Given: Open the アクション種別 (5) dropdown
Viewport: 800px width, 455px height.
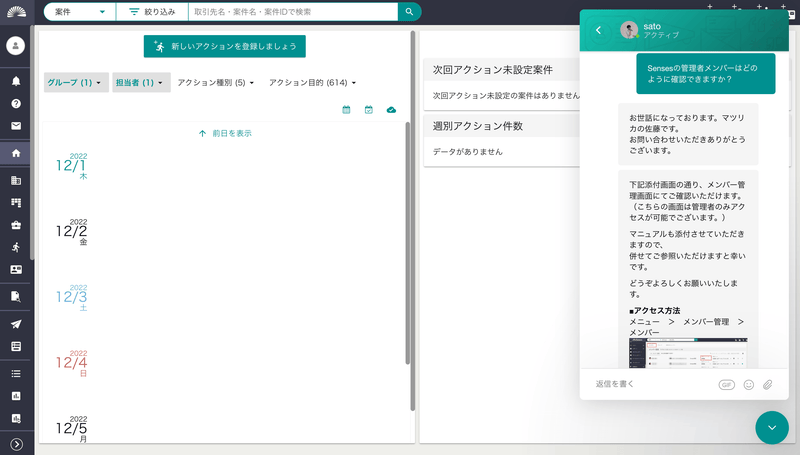Looking at the screenshot, I should click(215, 83).
